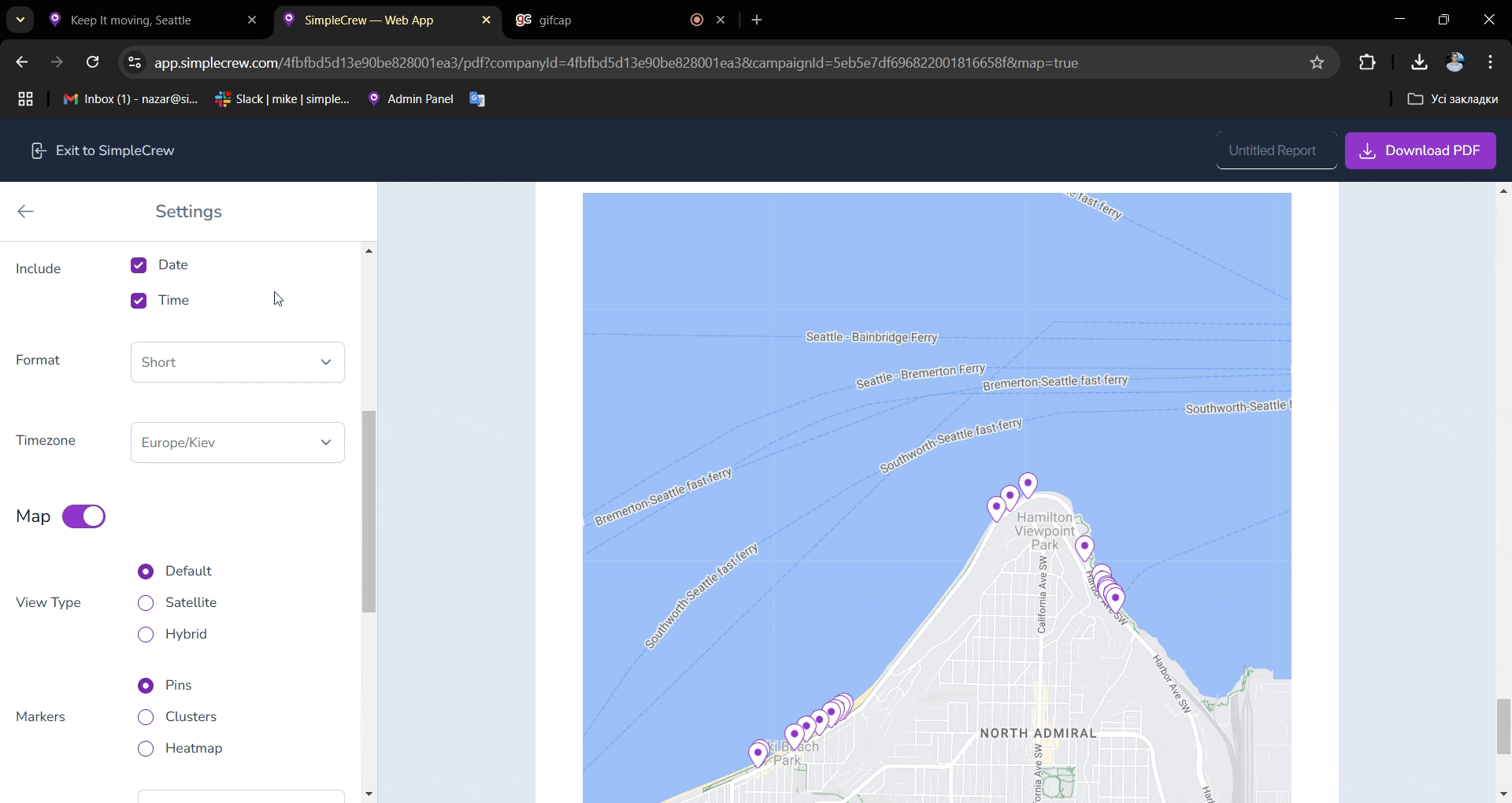The image size is (1512, 803).
Task: Open the Chrome three-dot menu
Action: [1490, 62]
